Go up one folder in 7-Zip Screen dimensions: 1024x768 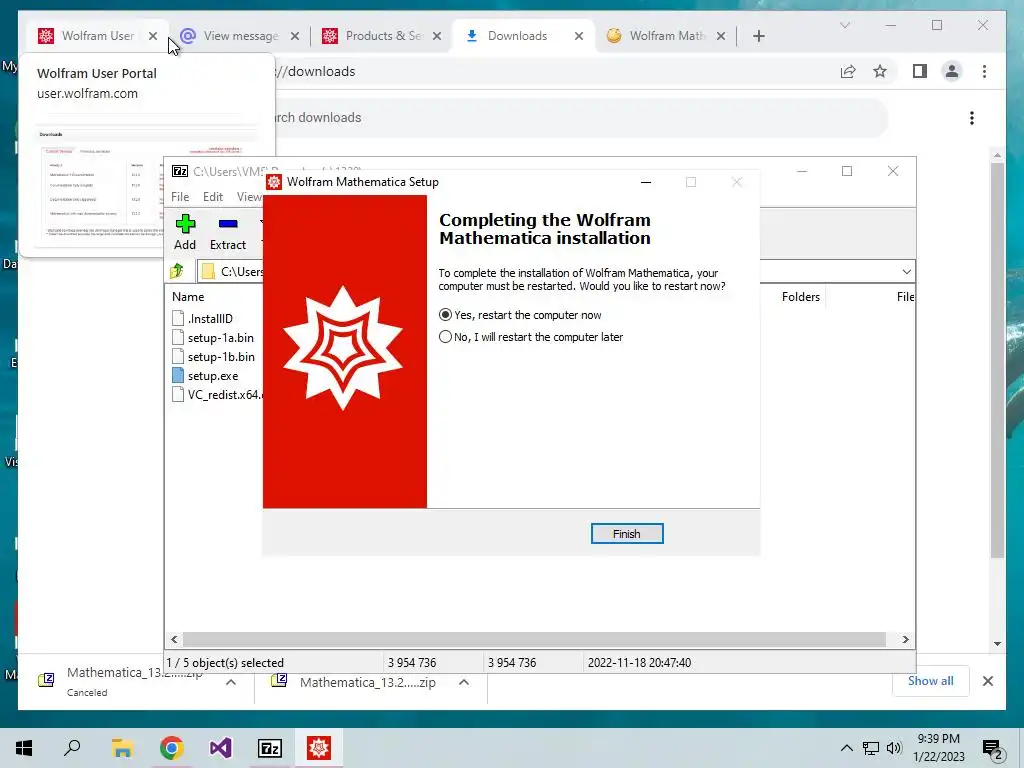(177, 271)
